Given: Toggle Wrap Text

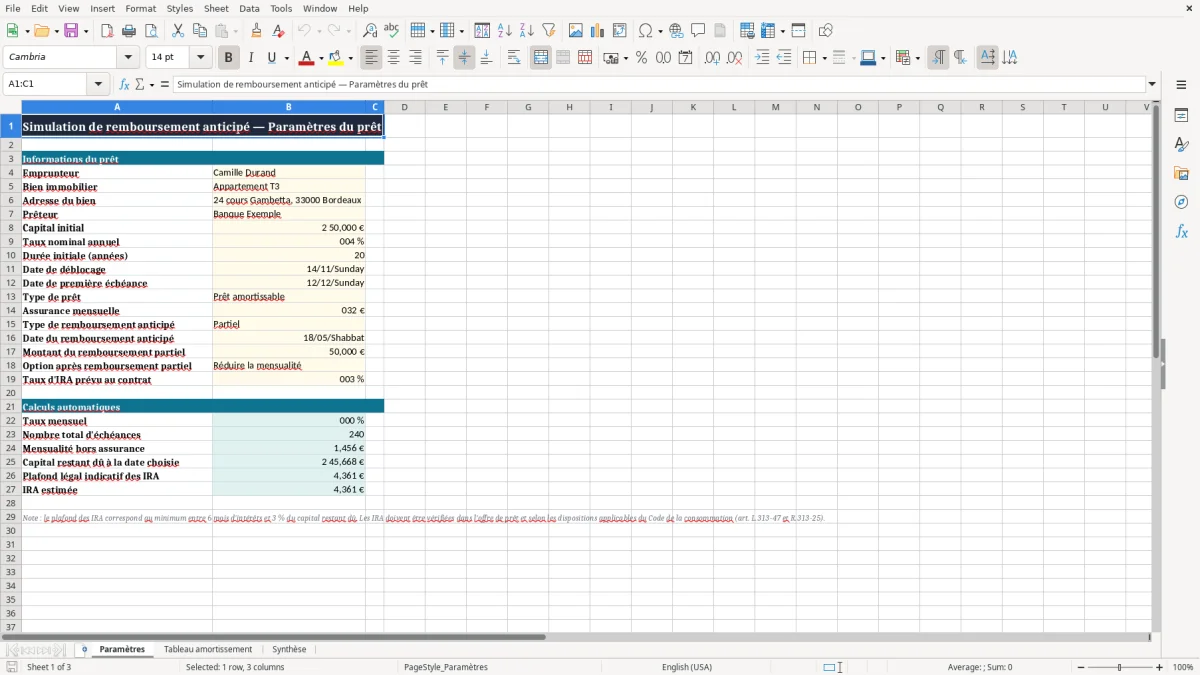Looking at the screenshot, I should tap(514, 58).
